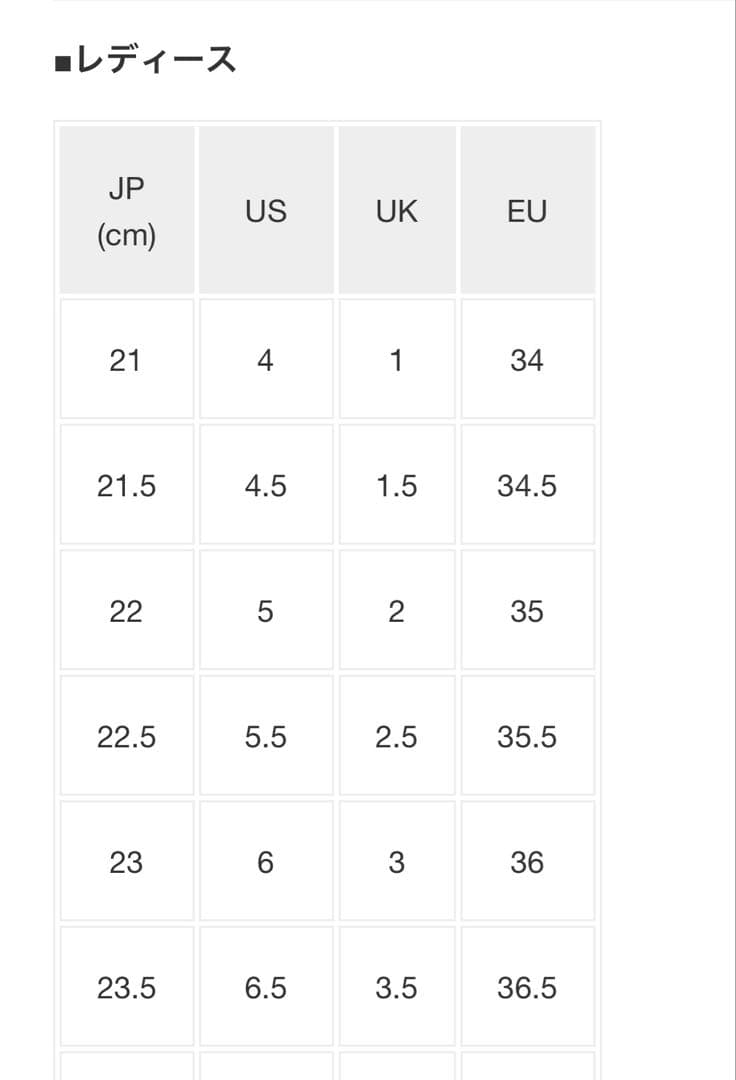Click the JP 23.5 size cell

click(127, 988)
